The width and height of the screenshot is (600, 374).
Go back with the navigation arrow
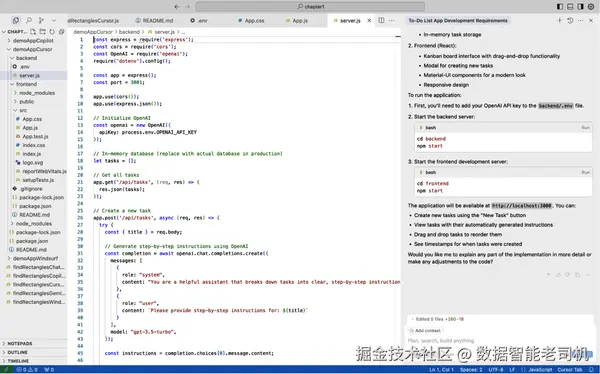(177, 7)
